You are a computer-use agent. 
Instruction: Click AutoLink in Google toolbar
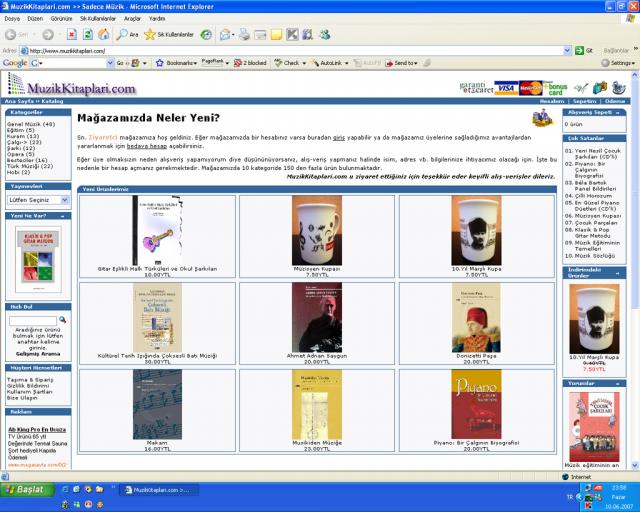329,63
